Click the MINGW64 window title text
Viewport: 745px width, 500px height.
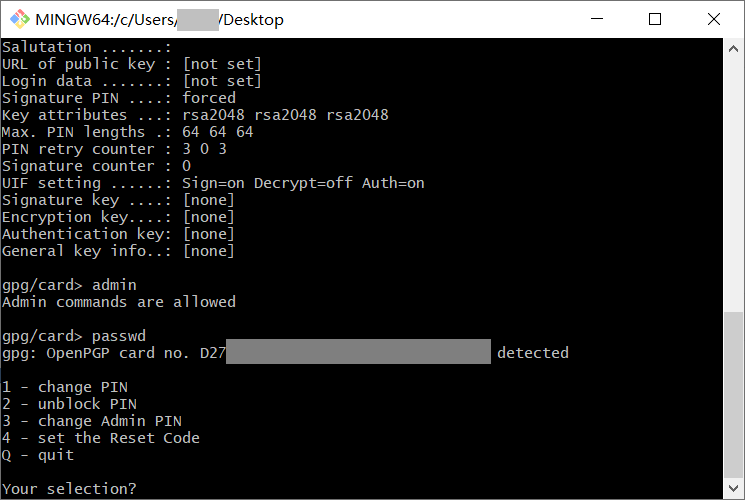[x=159, y=19]
